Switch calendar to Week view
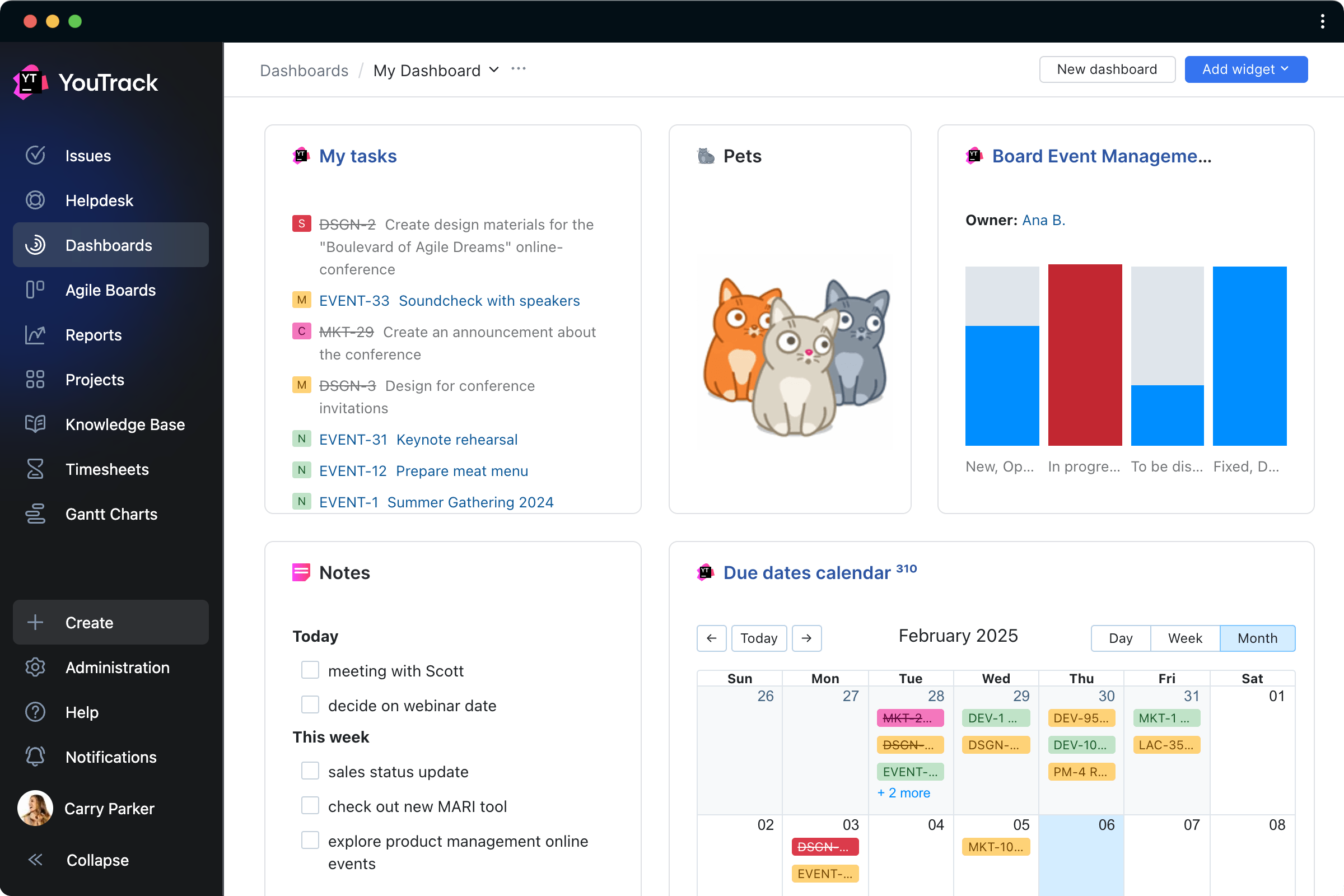The image size is (1344, 896). [1184, 638]
